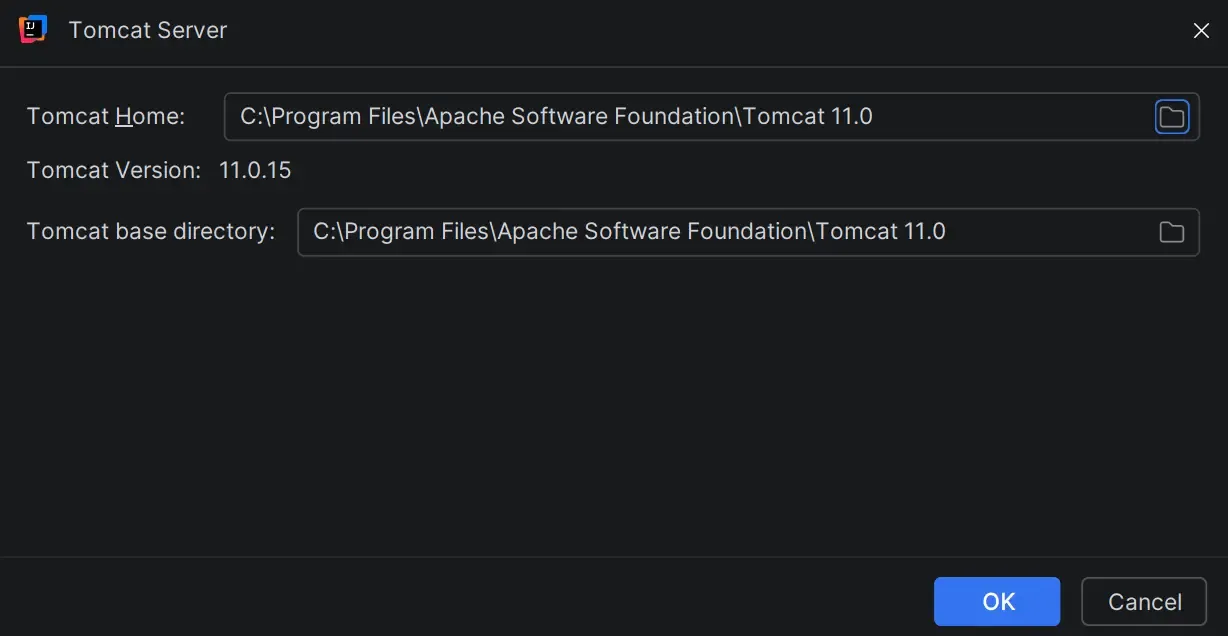The image size is (1228, 636).
Task: Click blank footer area left of OK
Action: coord(450,600)
